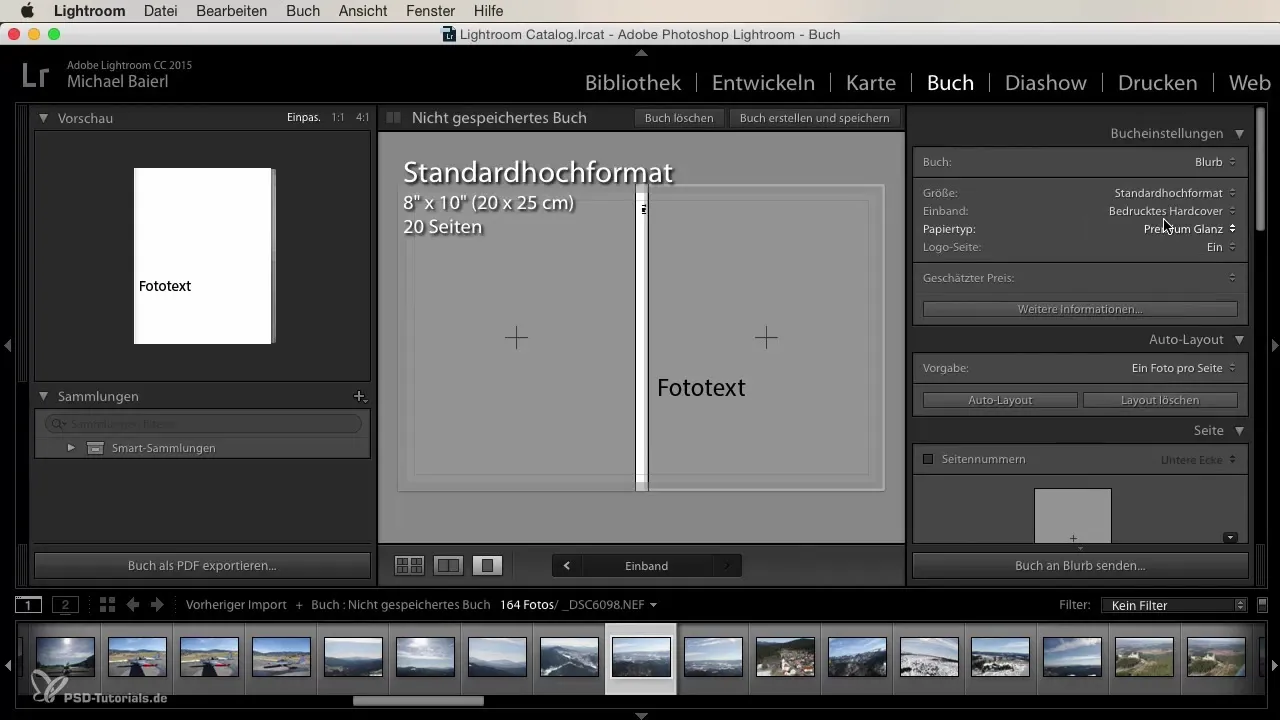
Task: Toggle filmstrip filter switch at far right
Action: pyautogui.click(x=1262, y=605)
